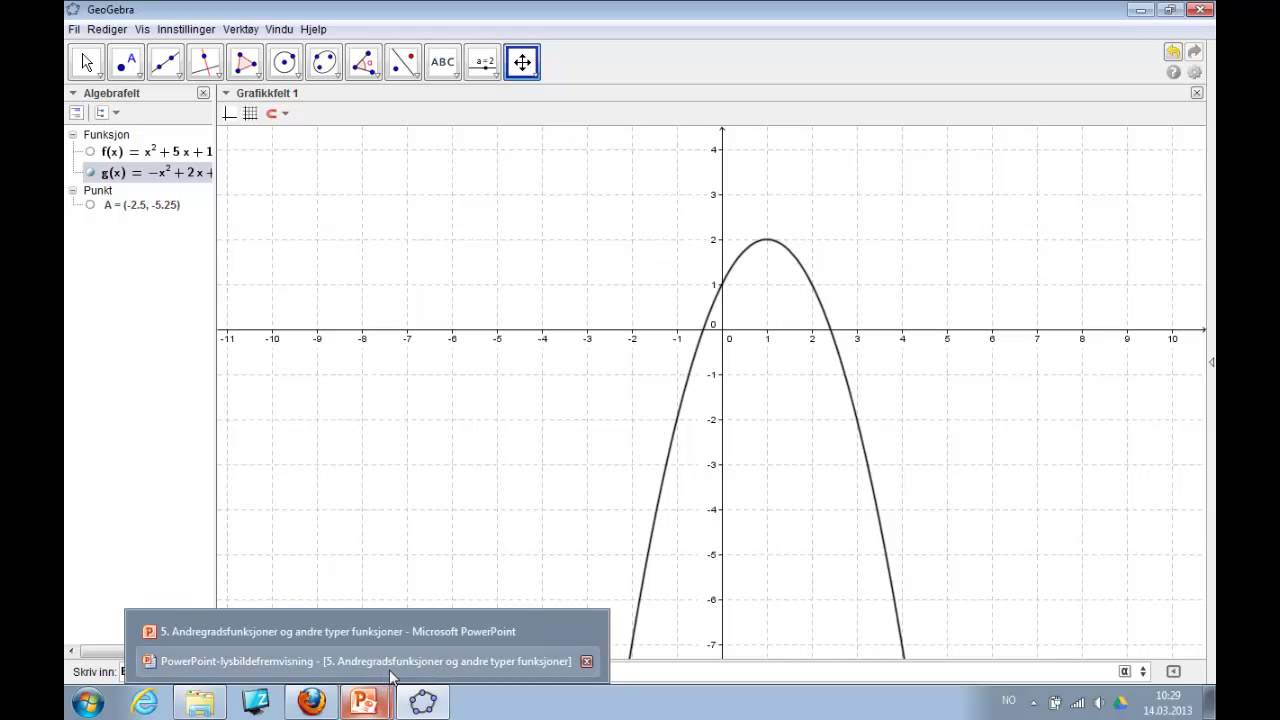The height and width of the screenshot is (720, 1280).
Task: Open the Windows Start menu
Action: 88,703
